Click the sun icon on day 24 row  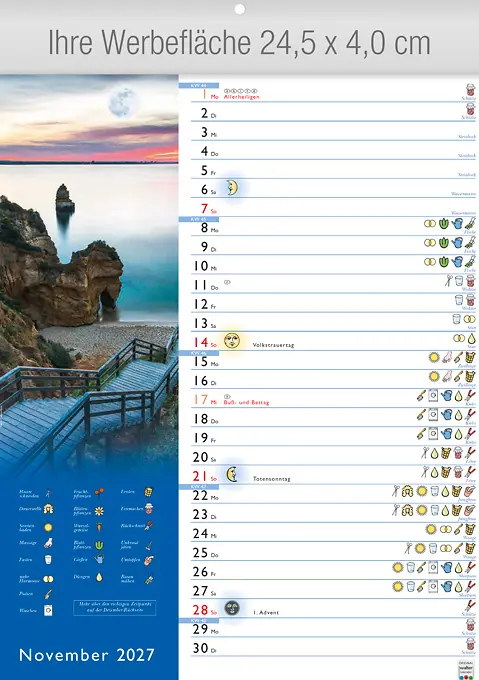coord(431,529)
